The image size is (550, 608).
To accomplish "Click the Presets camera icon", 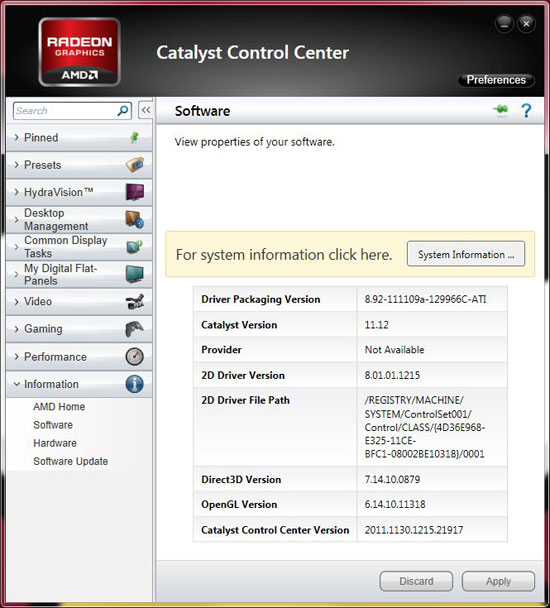I will tap(135, 165).
